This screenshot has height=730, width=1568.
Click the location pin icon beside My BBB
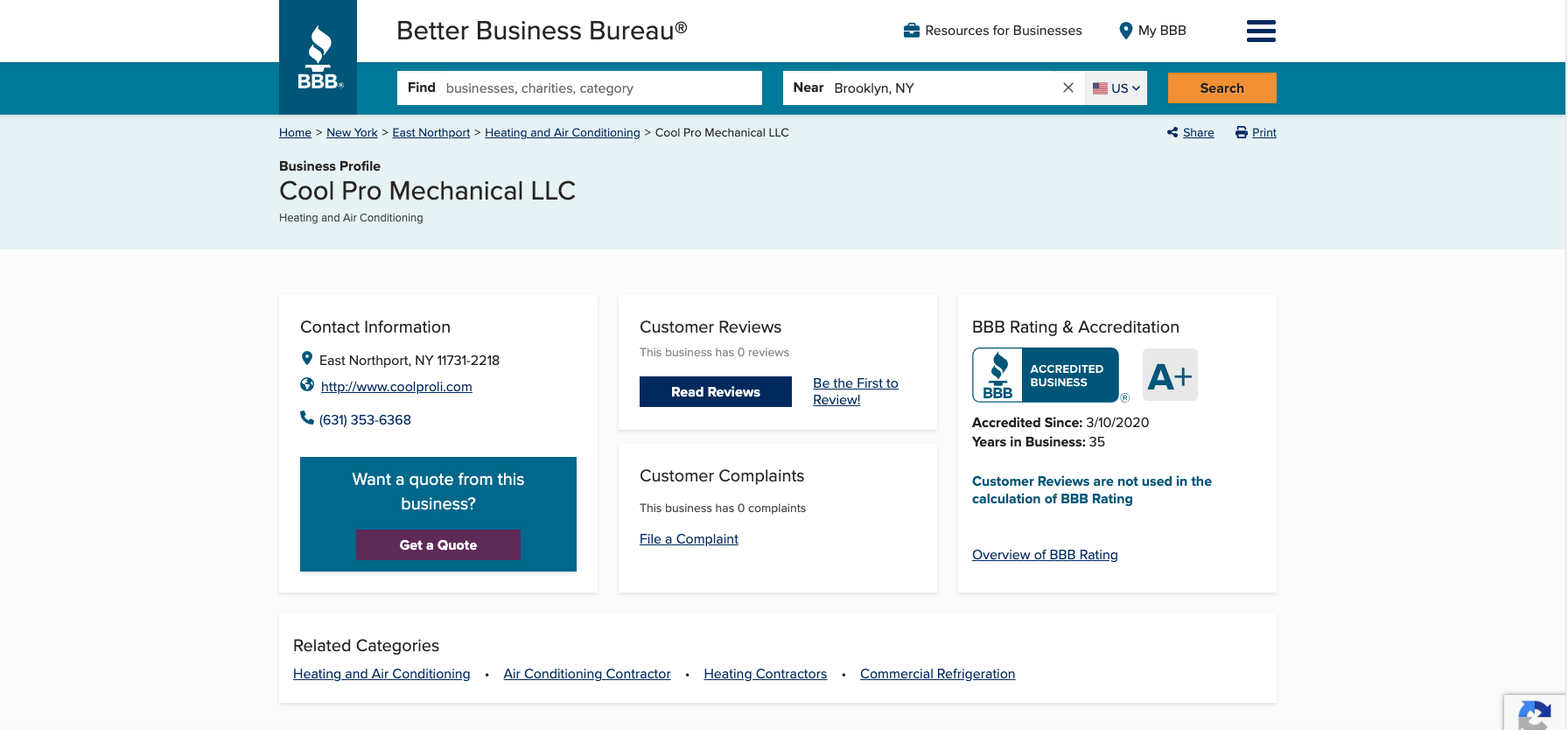tap(1126, 31)
